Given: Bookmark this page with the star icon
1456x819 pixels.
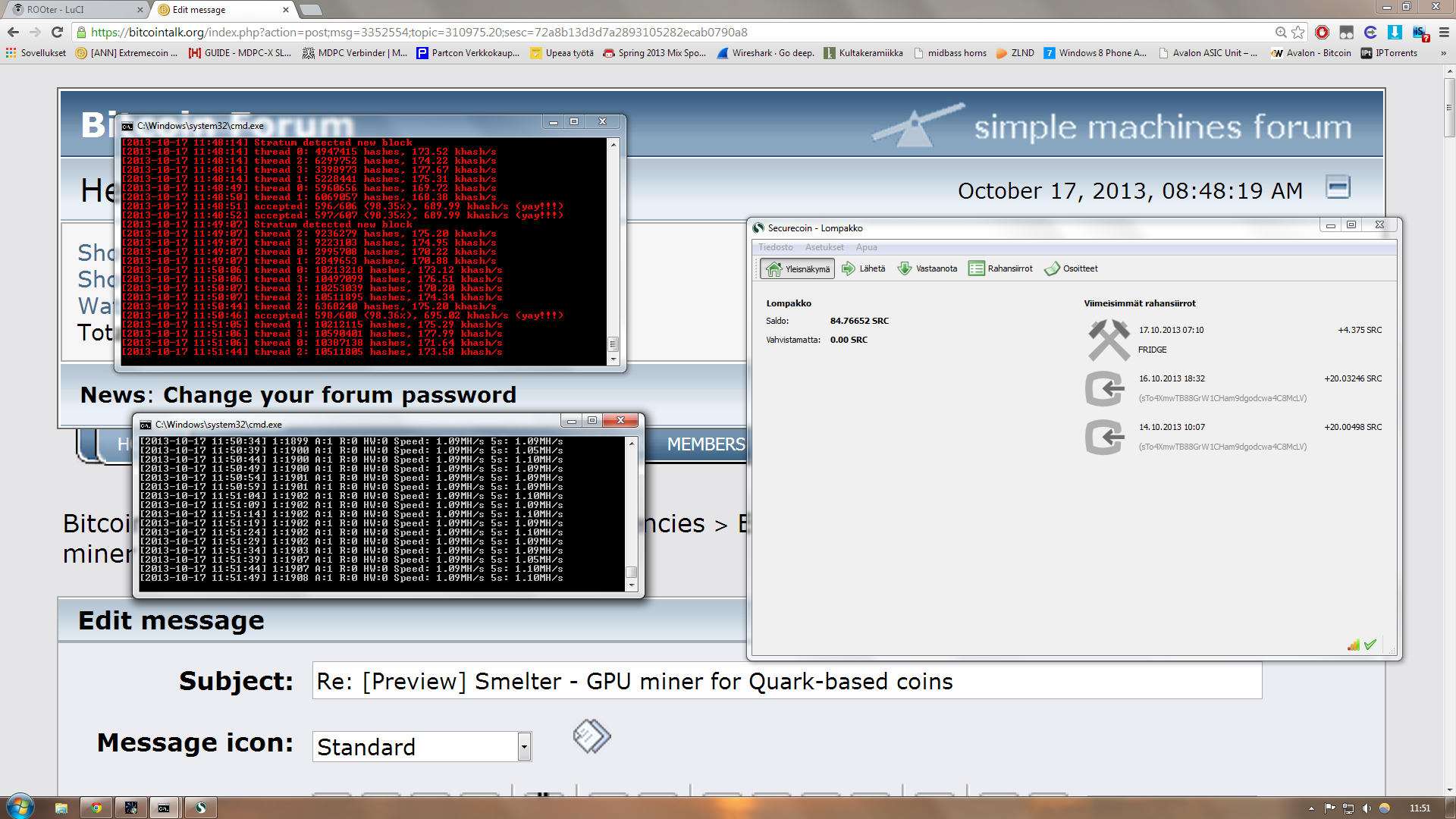Looking at the screenshot, I should (1298, 32).
